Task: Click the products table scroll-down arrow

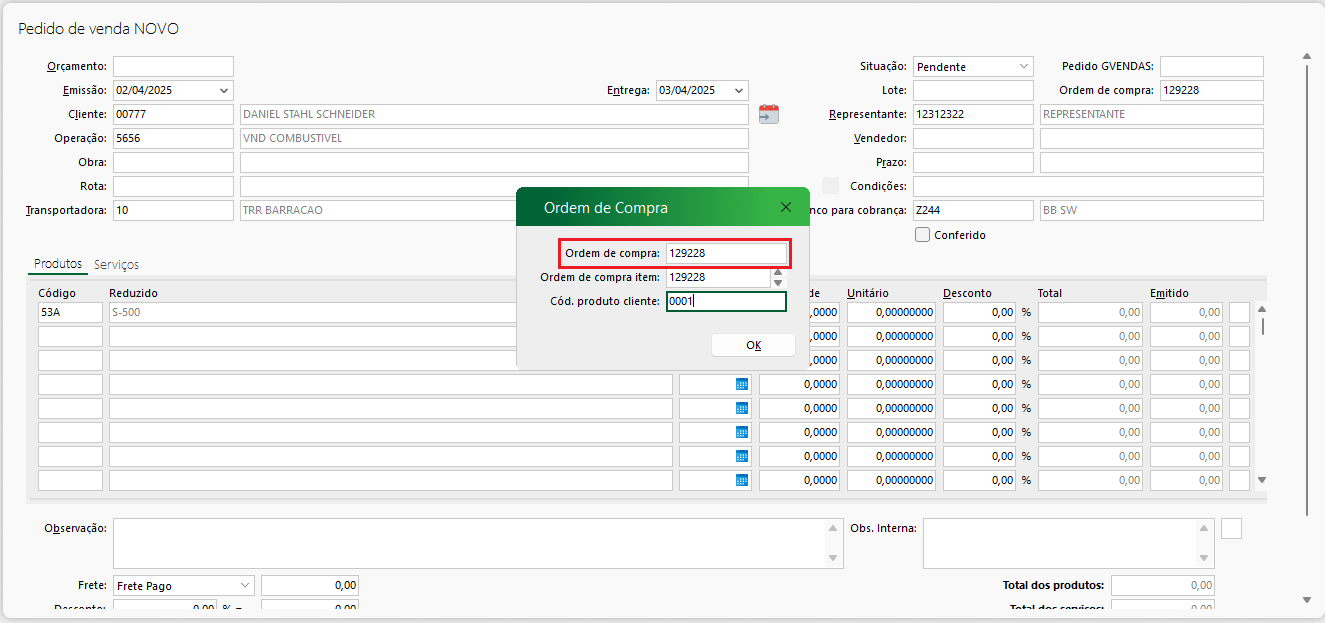Action: point(1262,480)
